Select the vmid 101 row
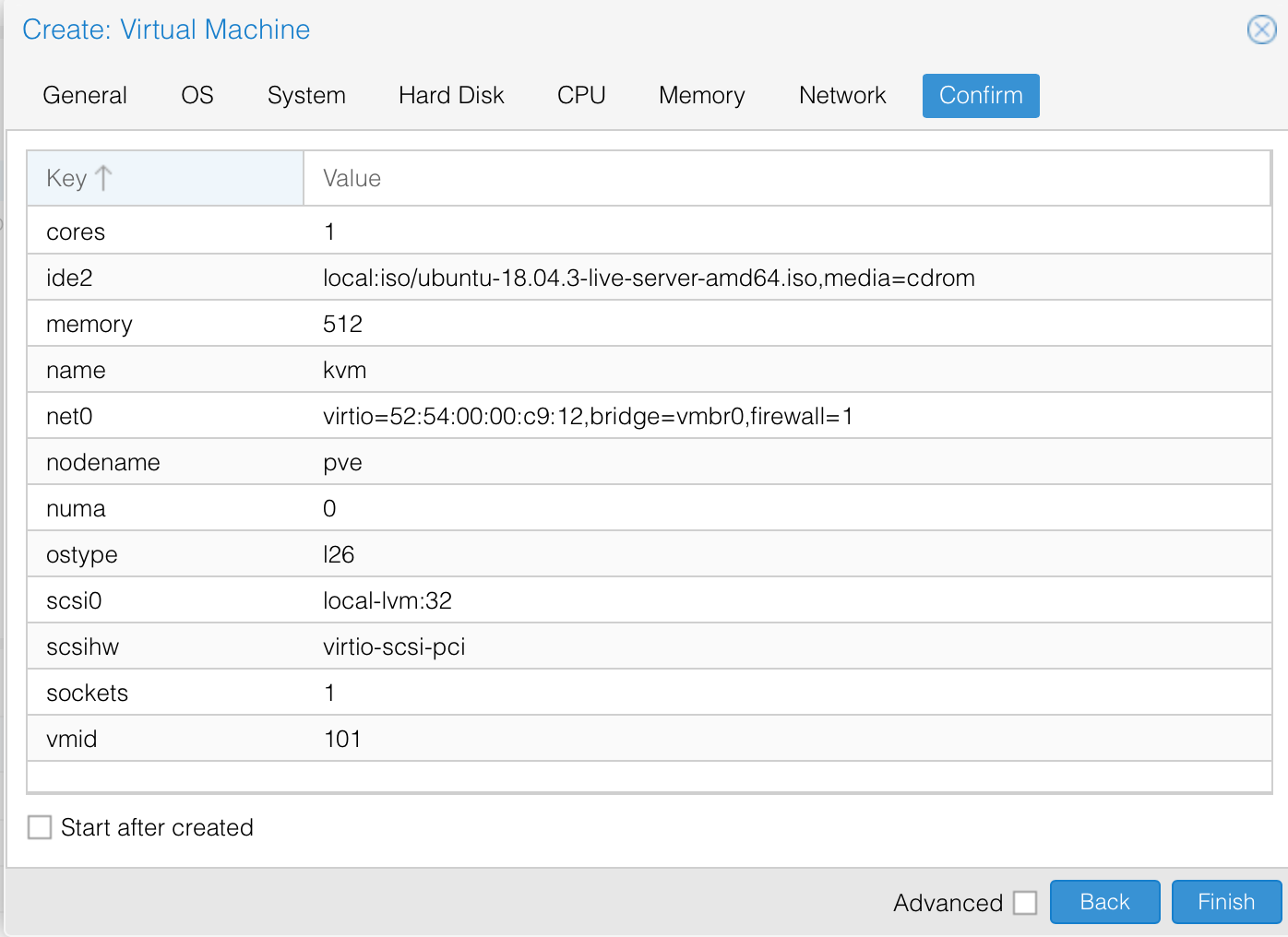 [x=342, y=739]
